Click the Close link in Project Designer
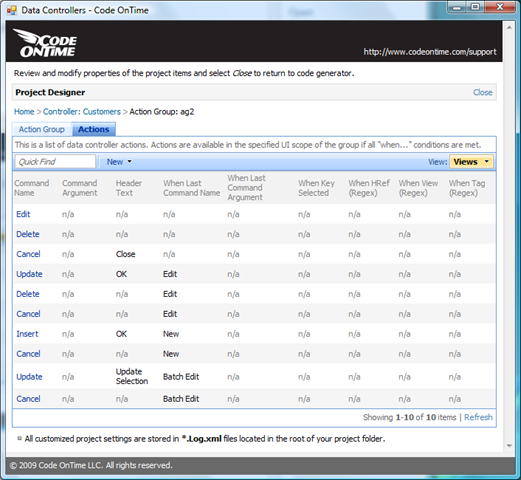 [482, 92]
